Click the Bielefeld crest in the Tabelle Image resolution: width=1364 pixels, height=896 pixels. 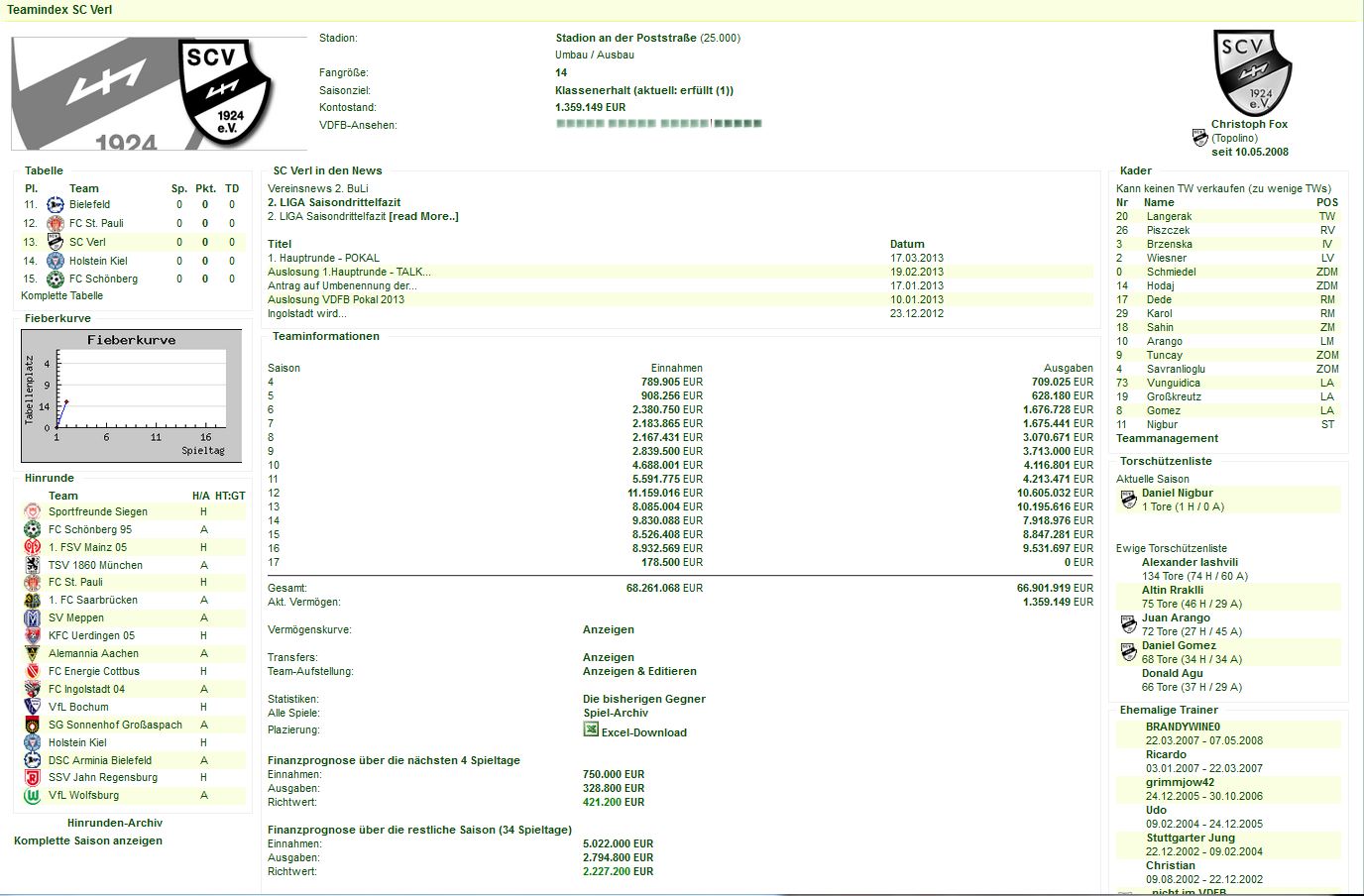(56, 205)
